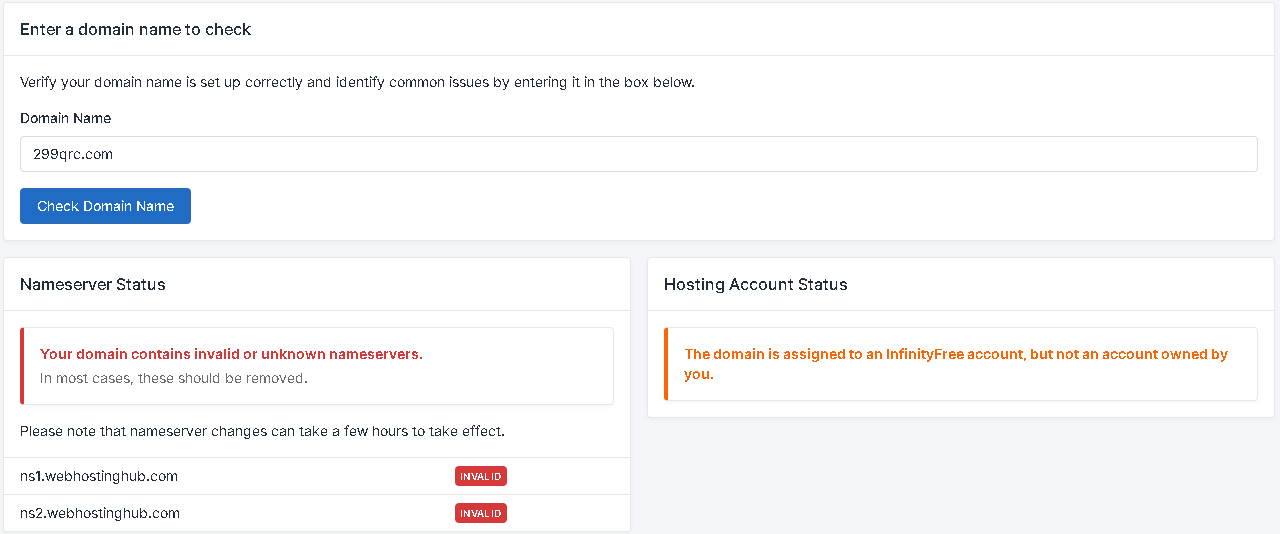1280x534 pixels.
Task: Select the ns2.webhostinghub.com nameserver entry
Action: click(x=99, y=513)
